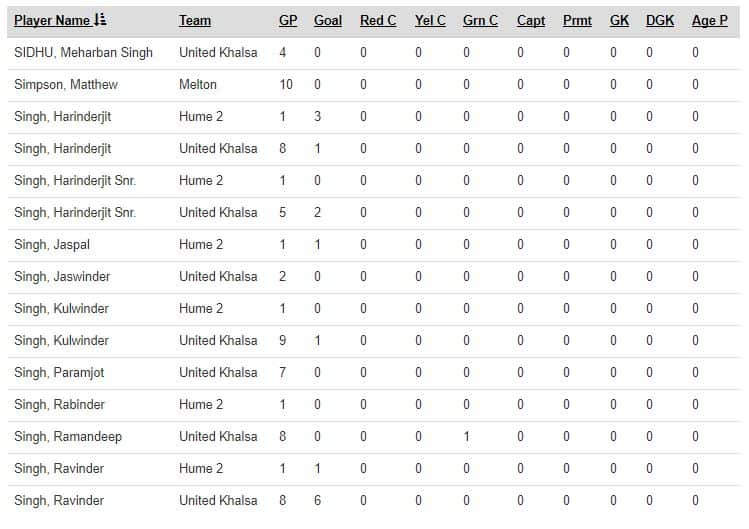Click the sort icon beside Player Name
This screenshot has width=749, height=529.
point(100,20)
